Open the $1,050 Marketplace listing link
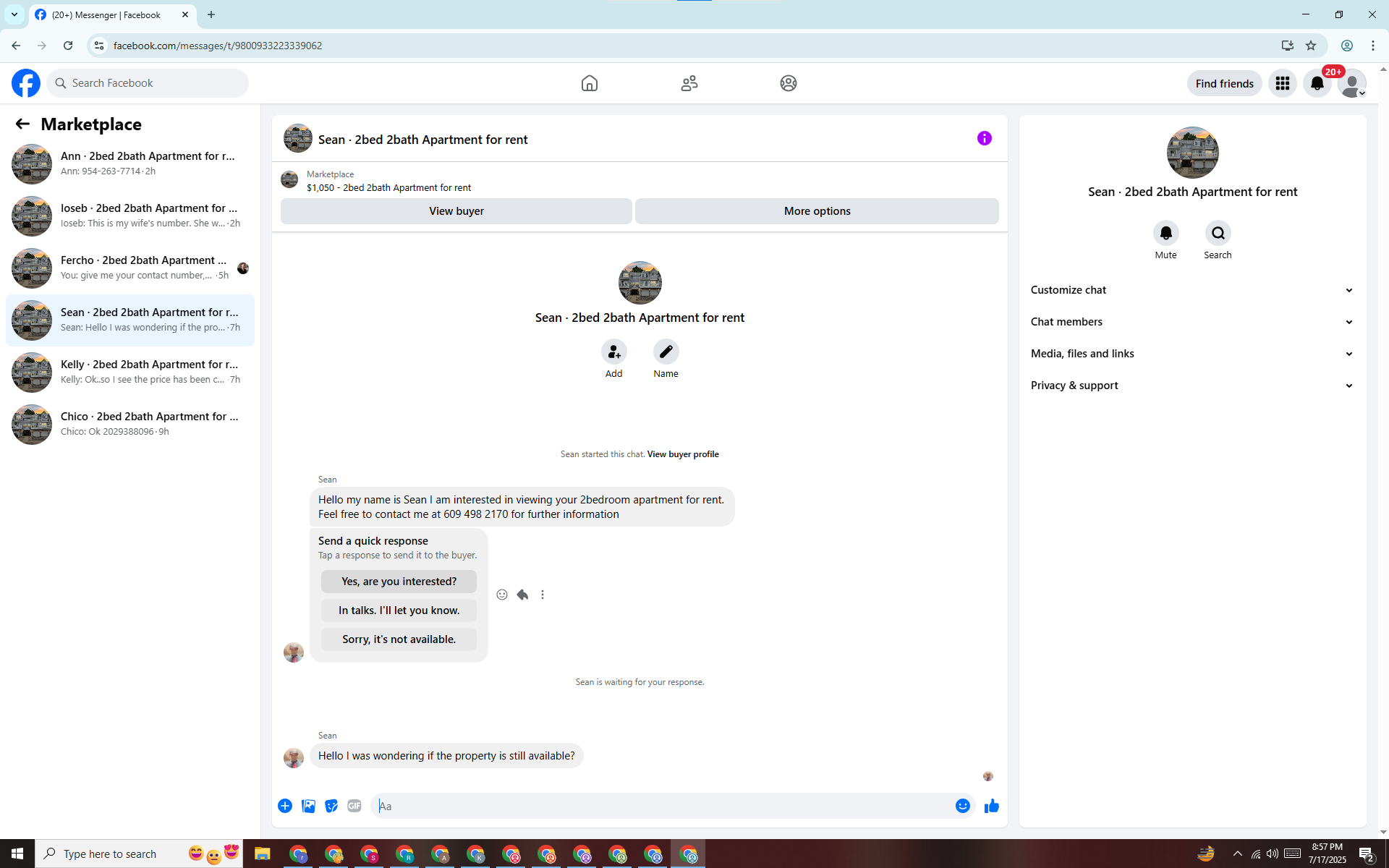This screenshot has width=1389, height=868. (x=388, y=188)
